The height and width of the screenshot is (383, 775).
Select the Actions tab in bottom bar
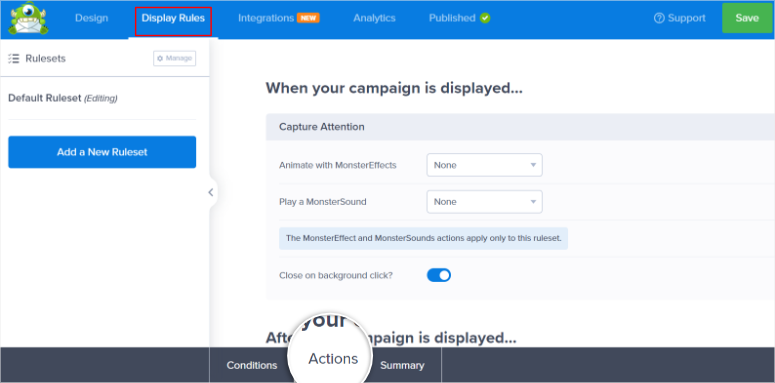[333, 359]
